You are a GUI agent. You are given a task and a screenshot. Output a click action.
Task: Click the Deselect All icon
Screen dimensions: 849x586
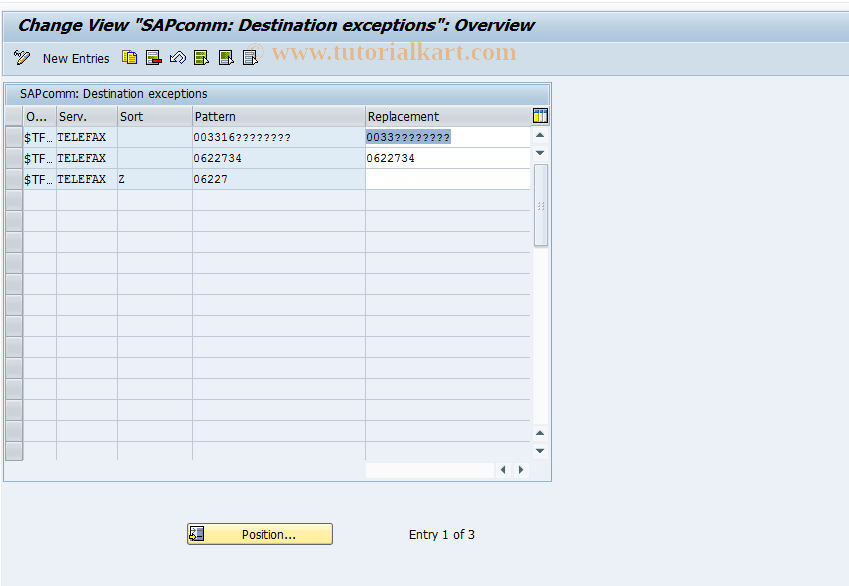249,57
